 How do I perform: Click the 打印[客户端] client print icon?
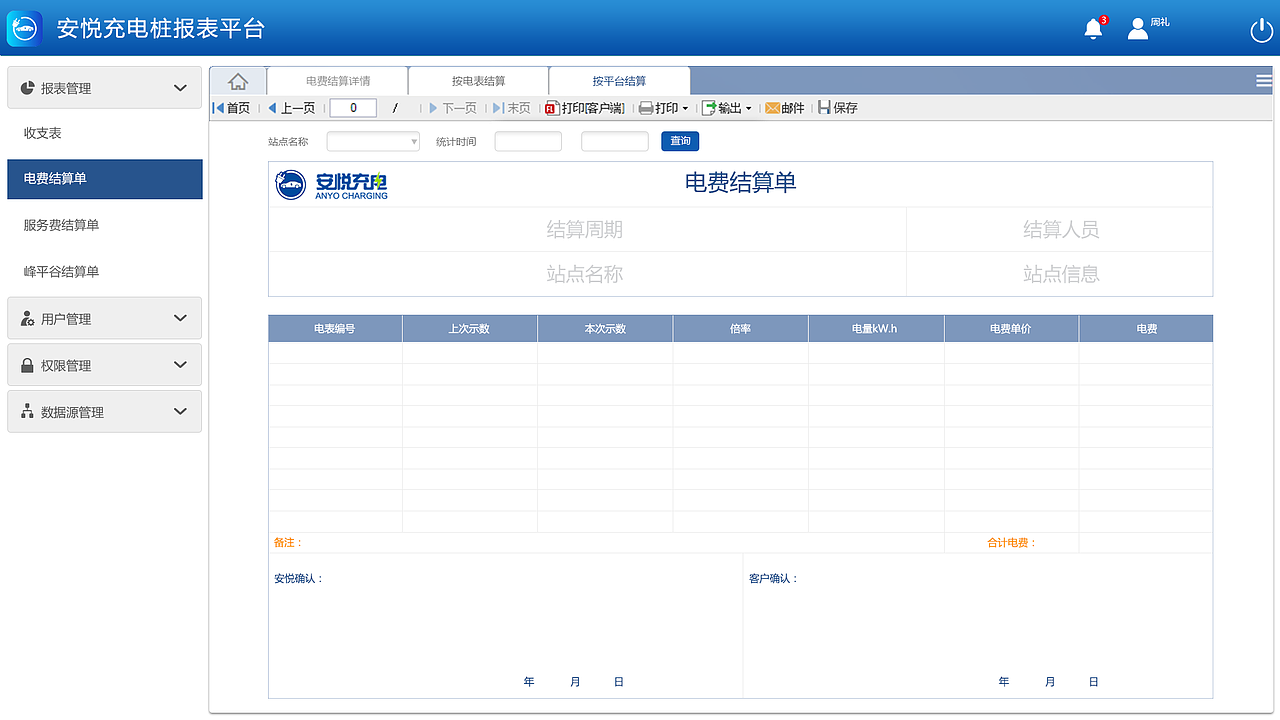[585, 107]
